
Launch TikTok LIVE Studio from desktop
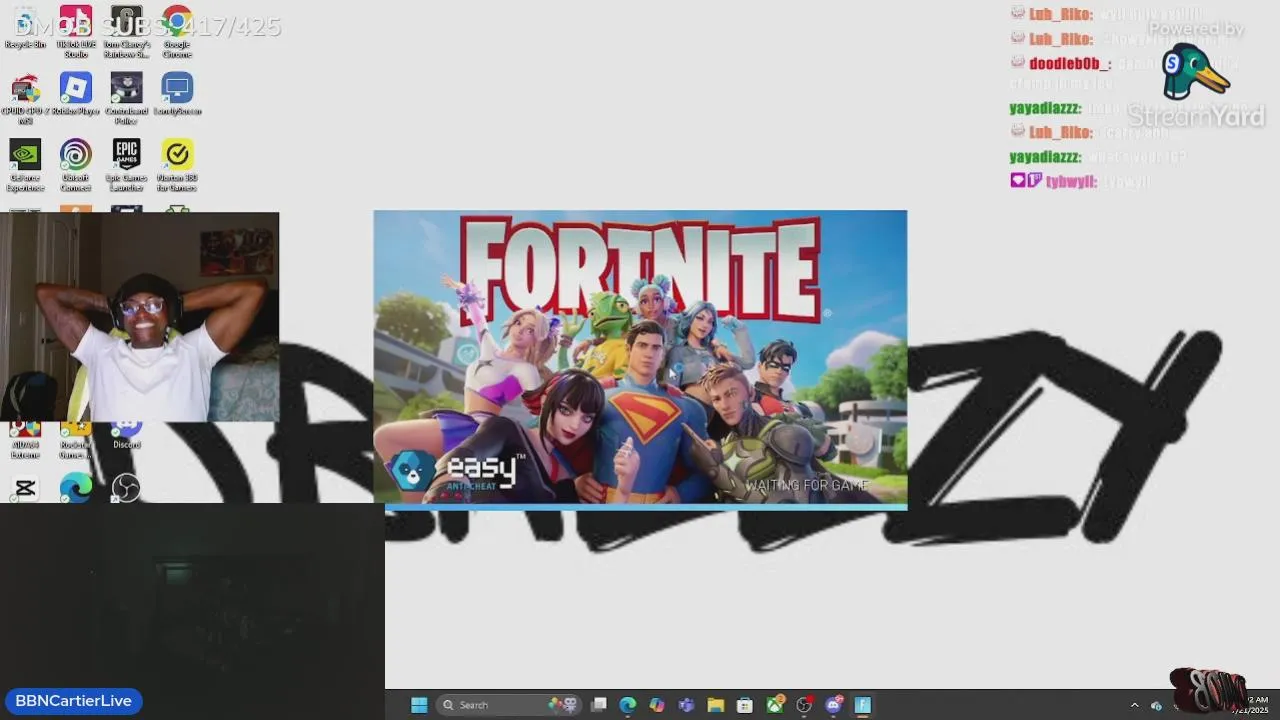pos(76,32)
